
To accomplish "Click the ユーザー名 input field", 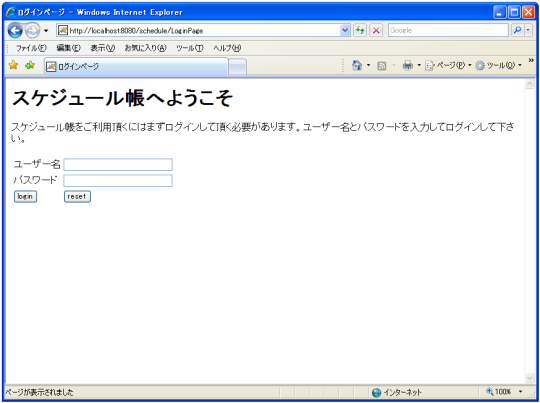I will [x=118, y=165].
